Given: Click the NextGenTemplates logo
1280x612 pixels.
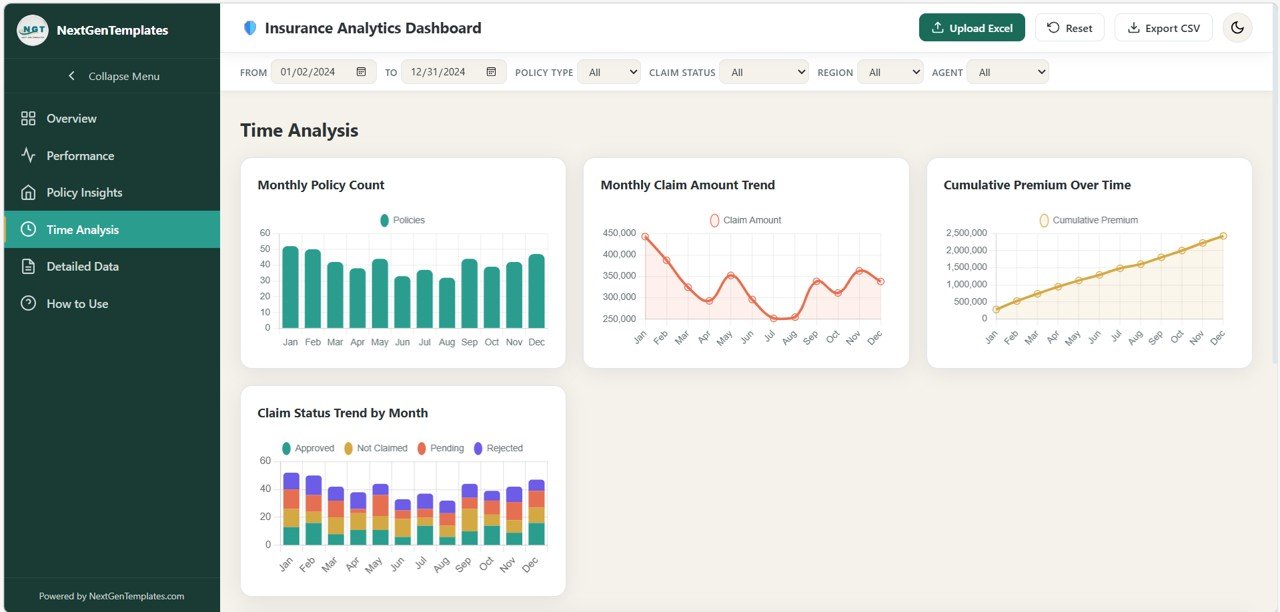Looking at the screenshot, I should coord(33,30).
